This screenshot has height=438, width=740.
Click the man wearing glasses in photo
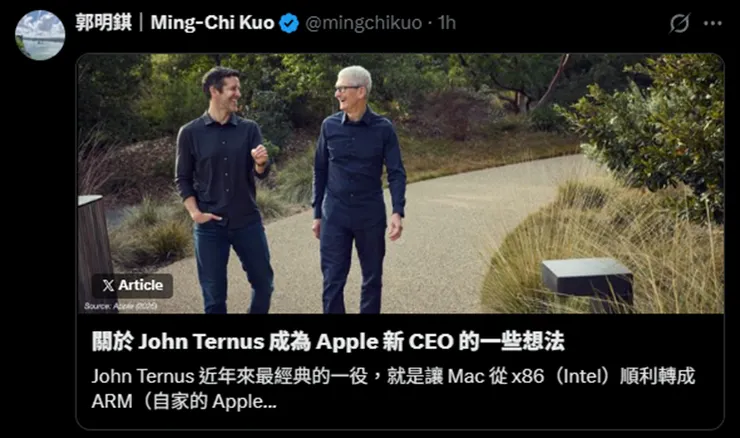click(359, 189)
